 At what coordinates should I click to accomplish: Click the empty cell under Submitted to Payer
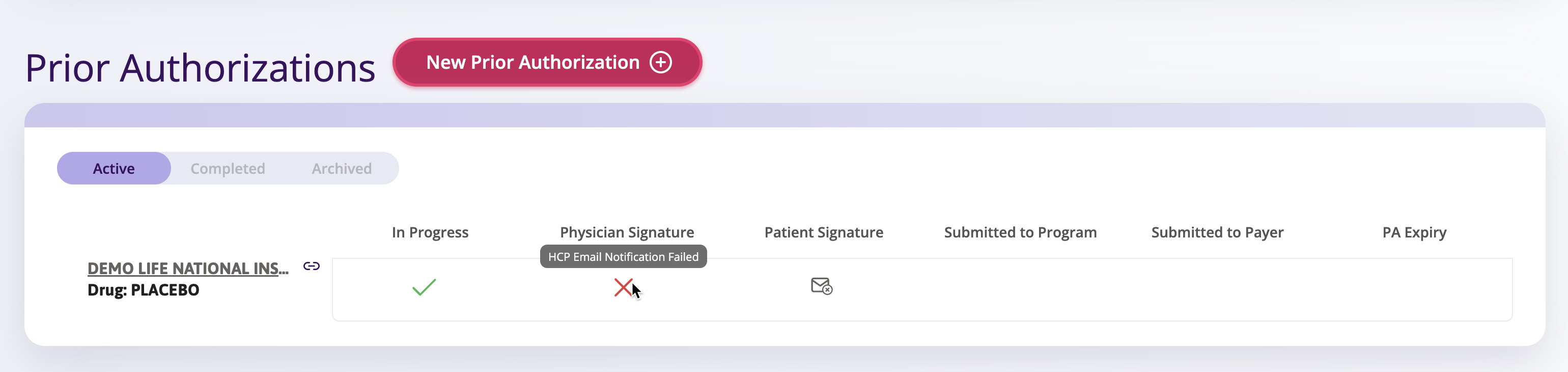click(x=1217, y=289)
